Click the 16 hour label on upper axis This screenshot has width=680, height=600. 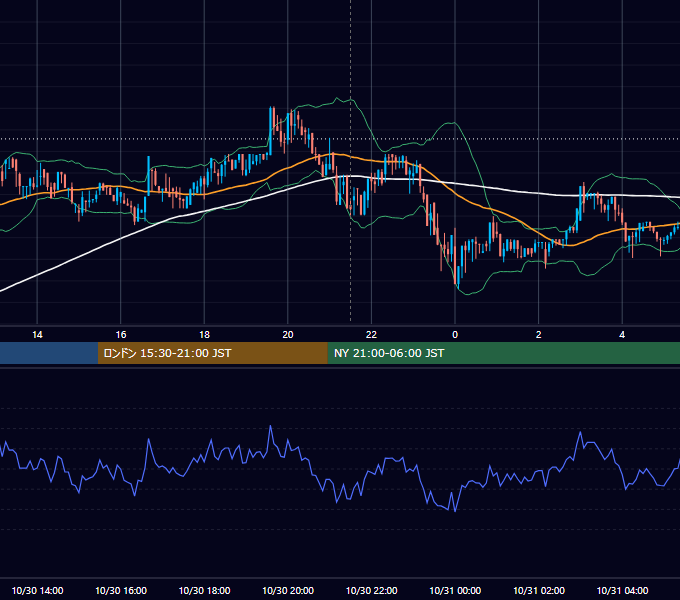pos(121,335)
